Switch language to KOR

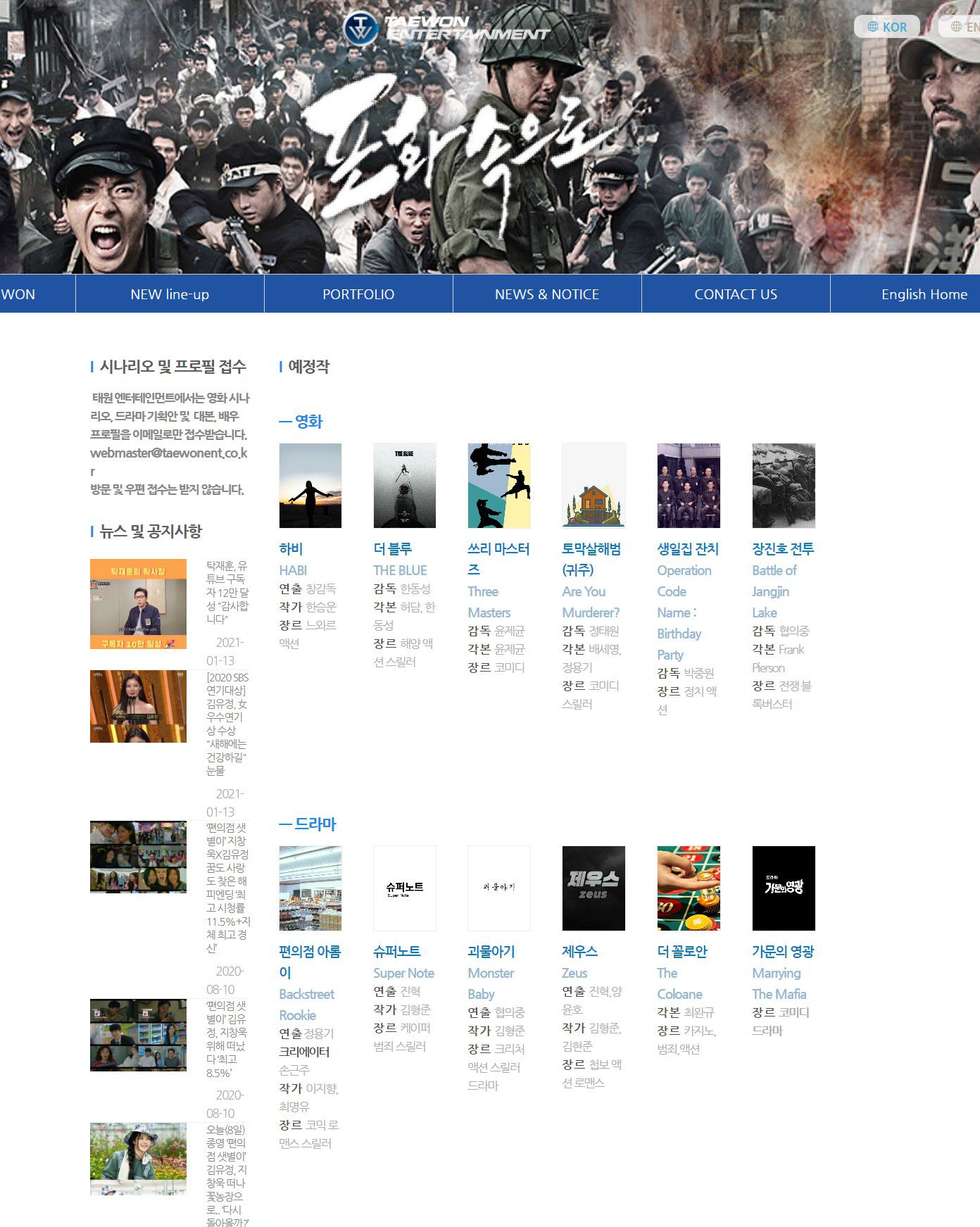[887, 27]
